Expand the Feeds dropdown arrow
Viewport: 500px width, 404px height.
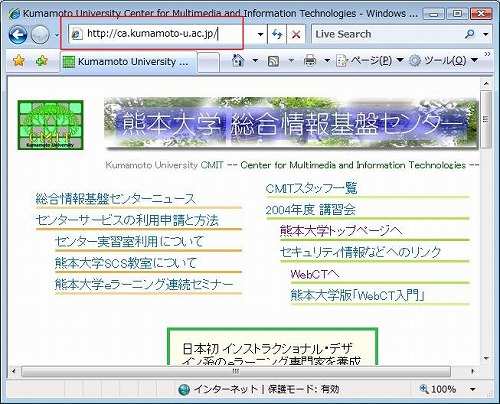pos(291,61)
